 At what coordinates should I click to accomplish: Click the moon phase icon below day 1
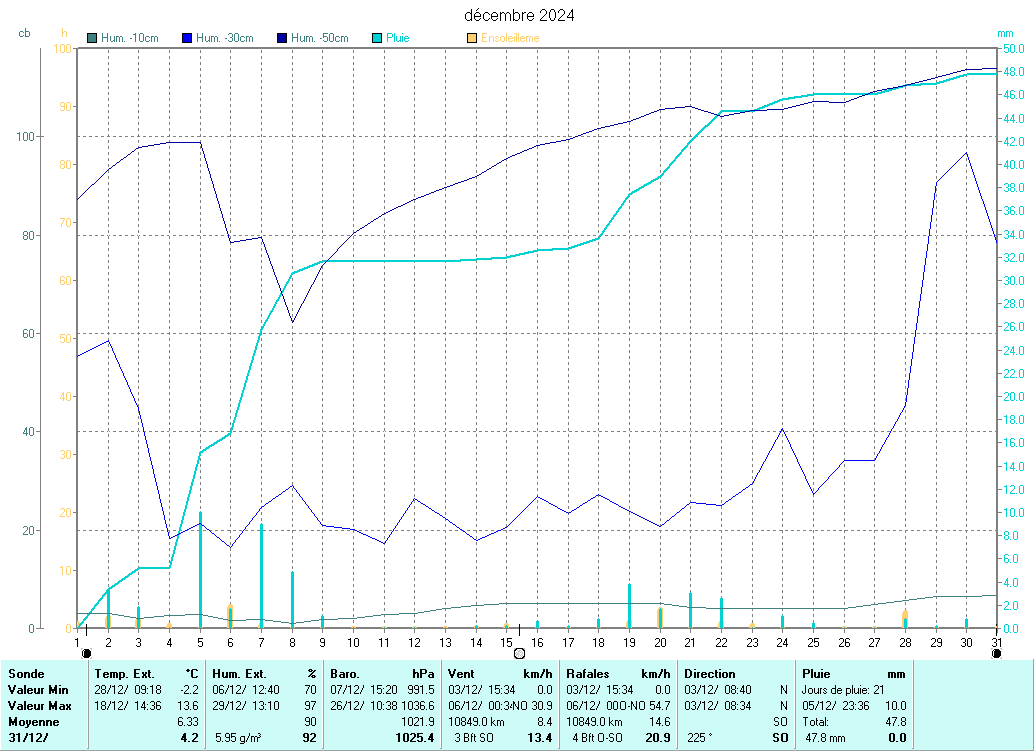pyautogui.click(x=86, y=653)
